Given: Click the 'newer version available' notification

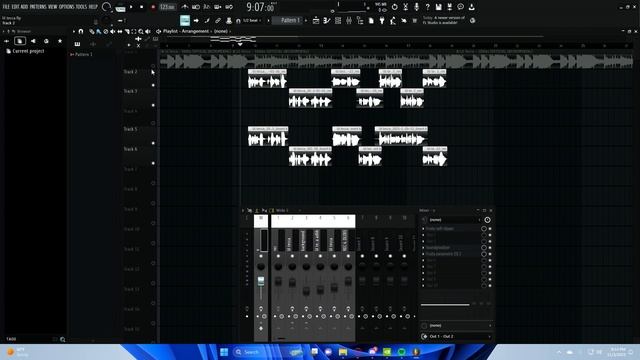Looking at the screenshot, I should click(444, 20).
